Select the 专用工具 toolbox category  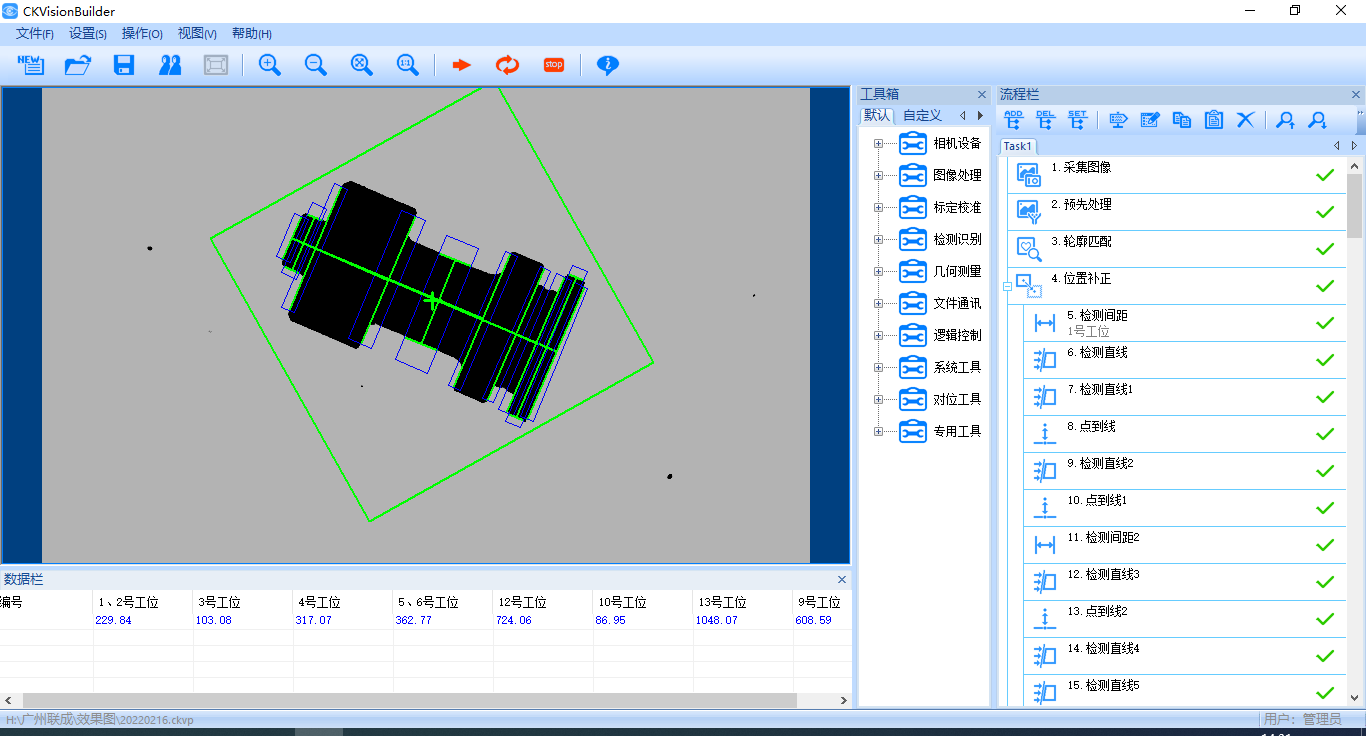(x=957, y=432)
